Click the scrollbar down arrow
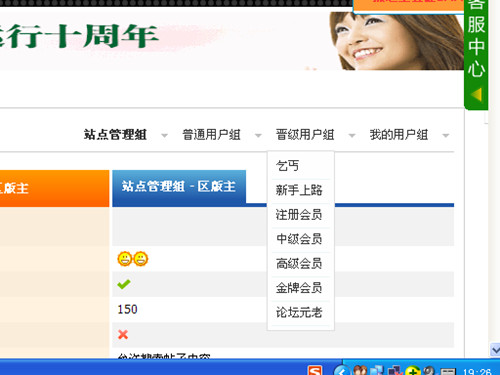 pos(495,350)
